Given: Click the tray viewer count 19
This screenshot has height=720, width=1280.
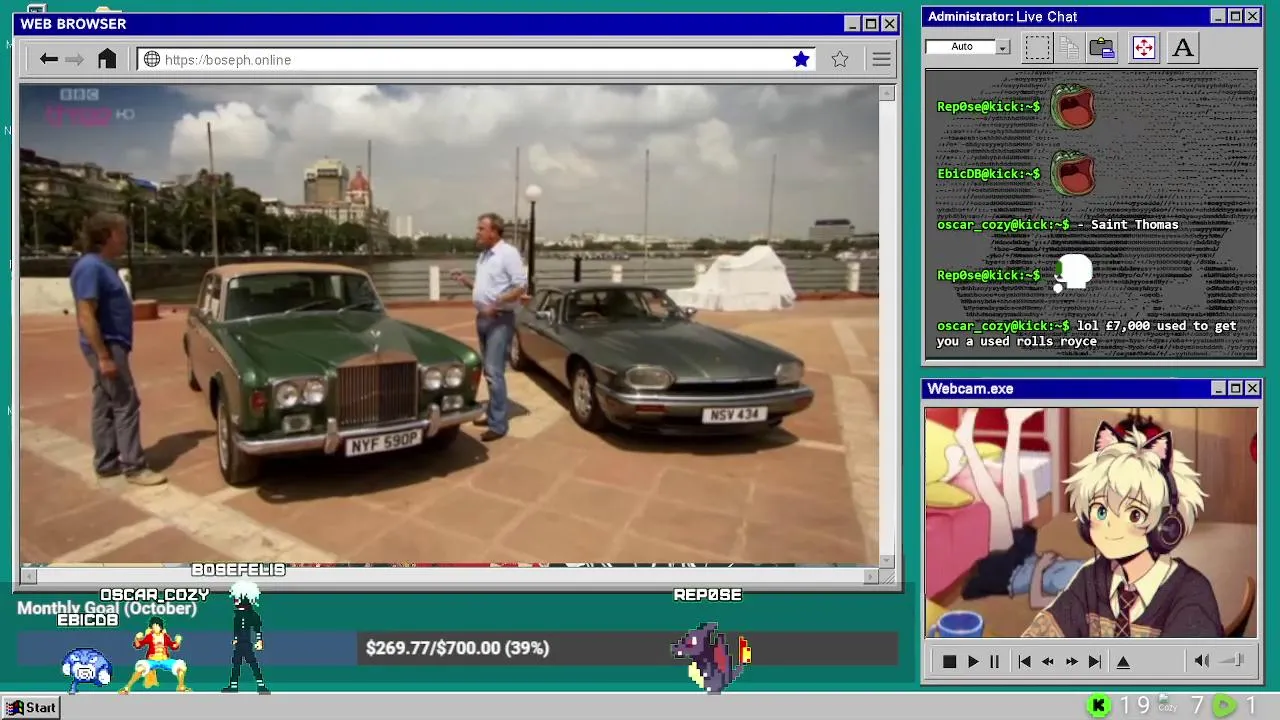Looking at the screenshot, I should coord(1134,706).
